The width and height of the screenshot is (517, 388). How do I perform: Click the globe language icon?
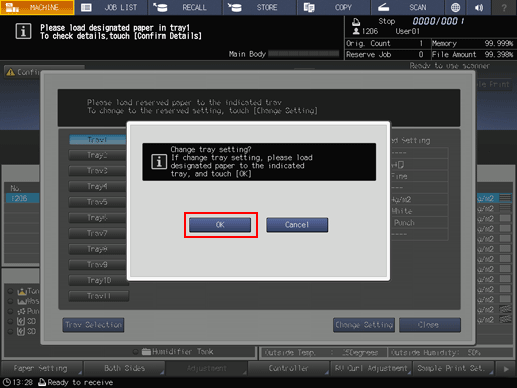point(455,7)
